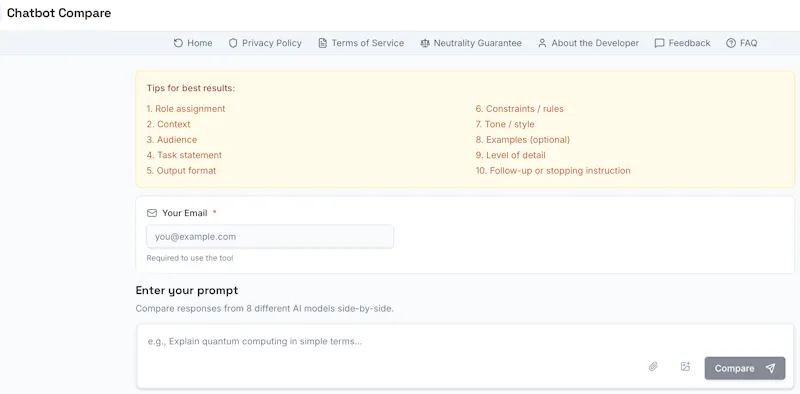Click the scales icon beside Neutrality Guarantee

tap(425, 43)
